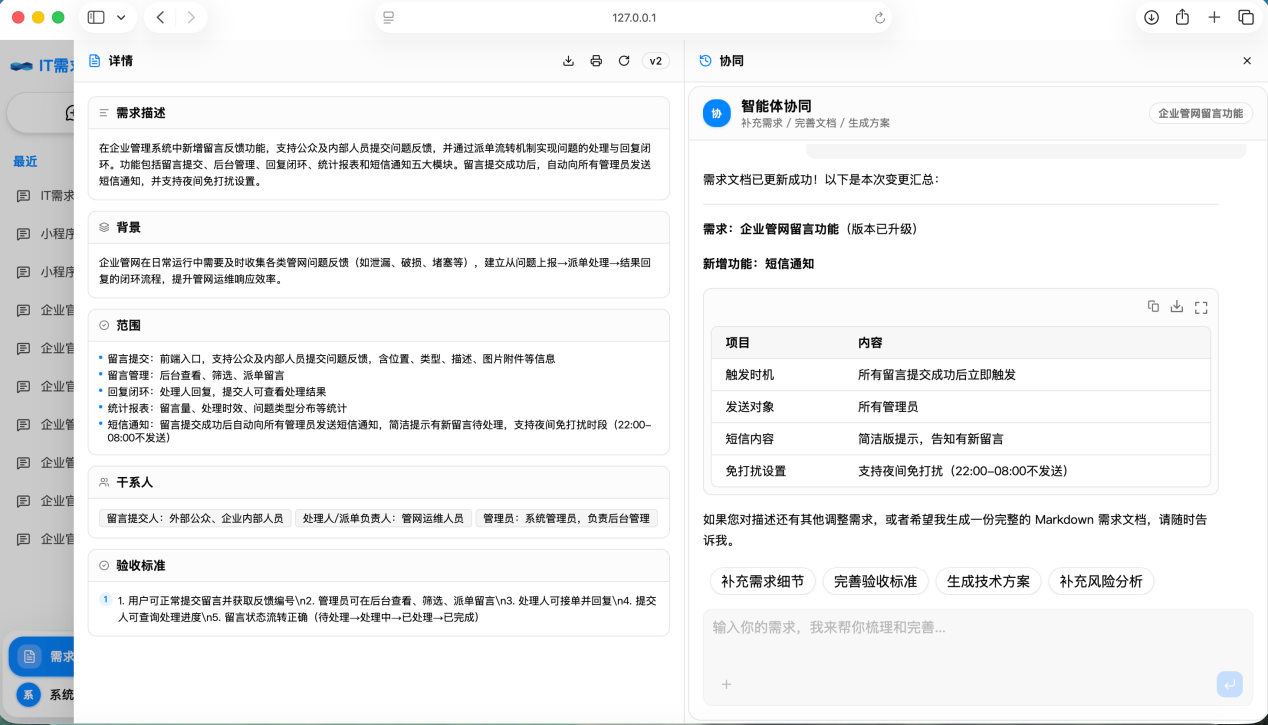Click the 完善验收标准 suggestion button

click(x=876, y=581)
